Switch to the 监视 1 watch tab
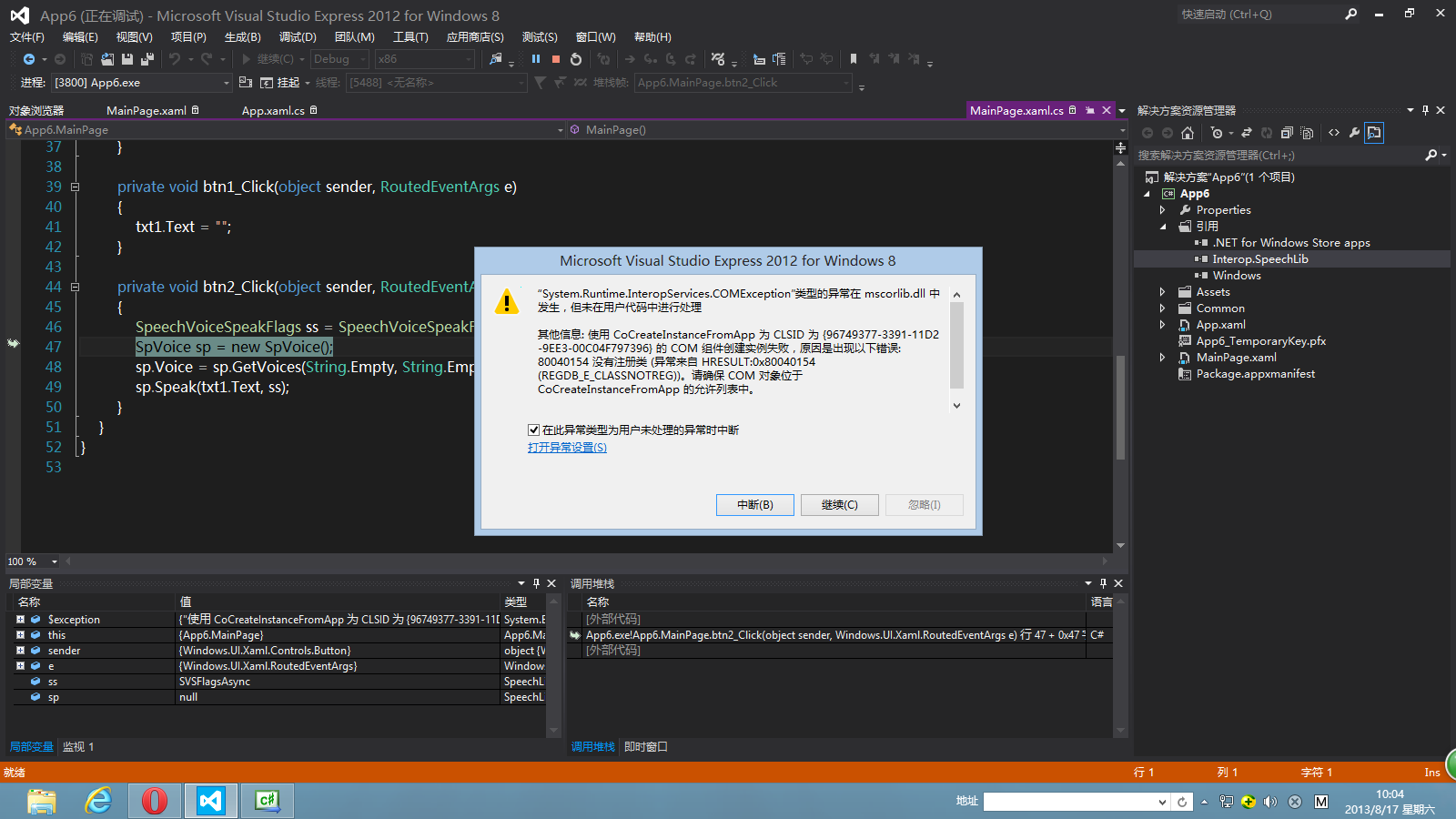 (78, 747)
